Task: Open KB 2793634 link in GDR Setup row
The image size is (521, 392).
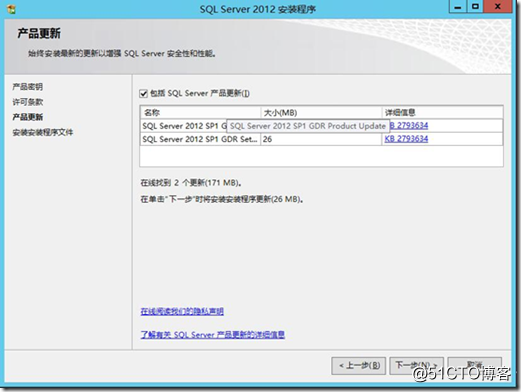Action: click(406, 139)
